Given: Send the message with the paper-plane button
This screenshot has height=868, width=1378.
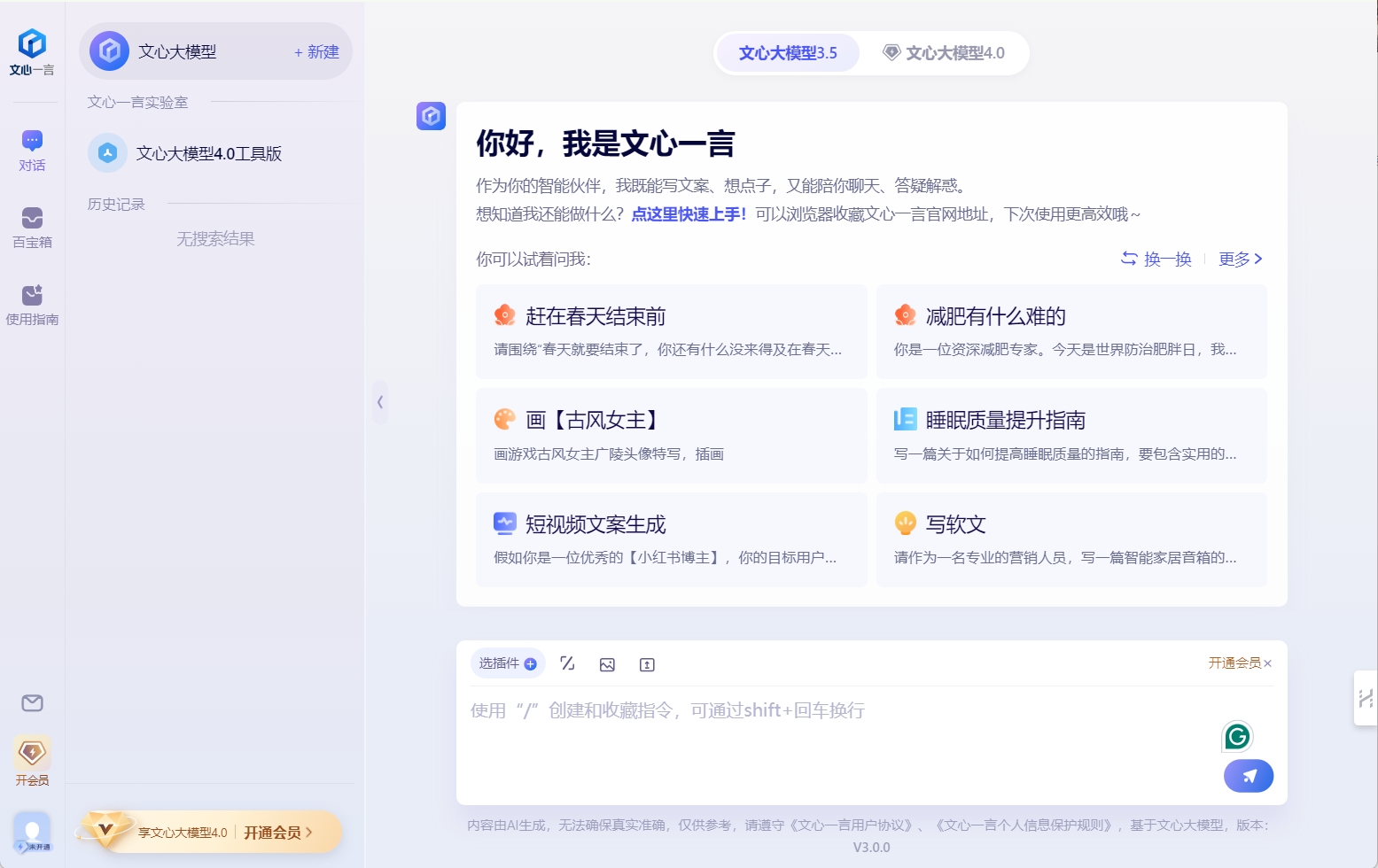Looking at the screenshot, I should point(1249,776).
